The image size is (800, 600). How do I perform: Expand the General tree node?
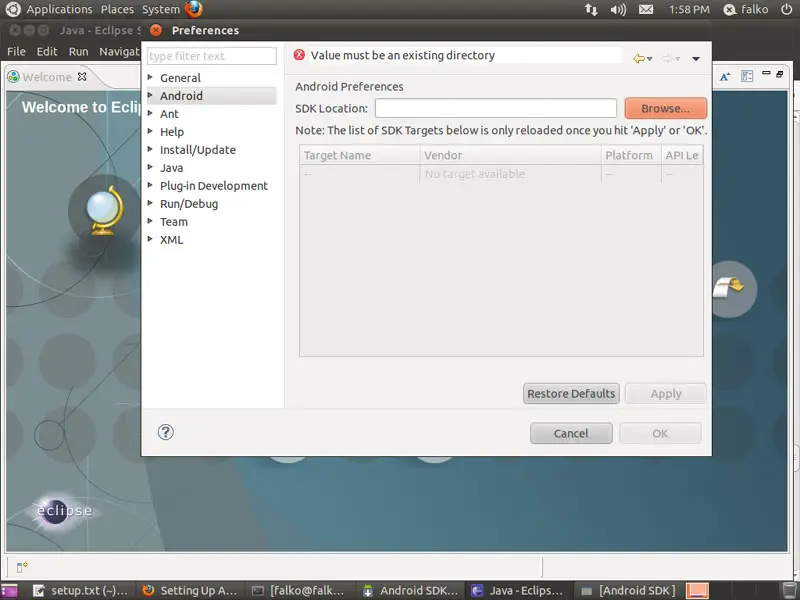[150, 77]
